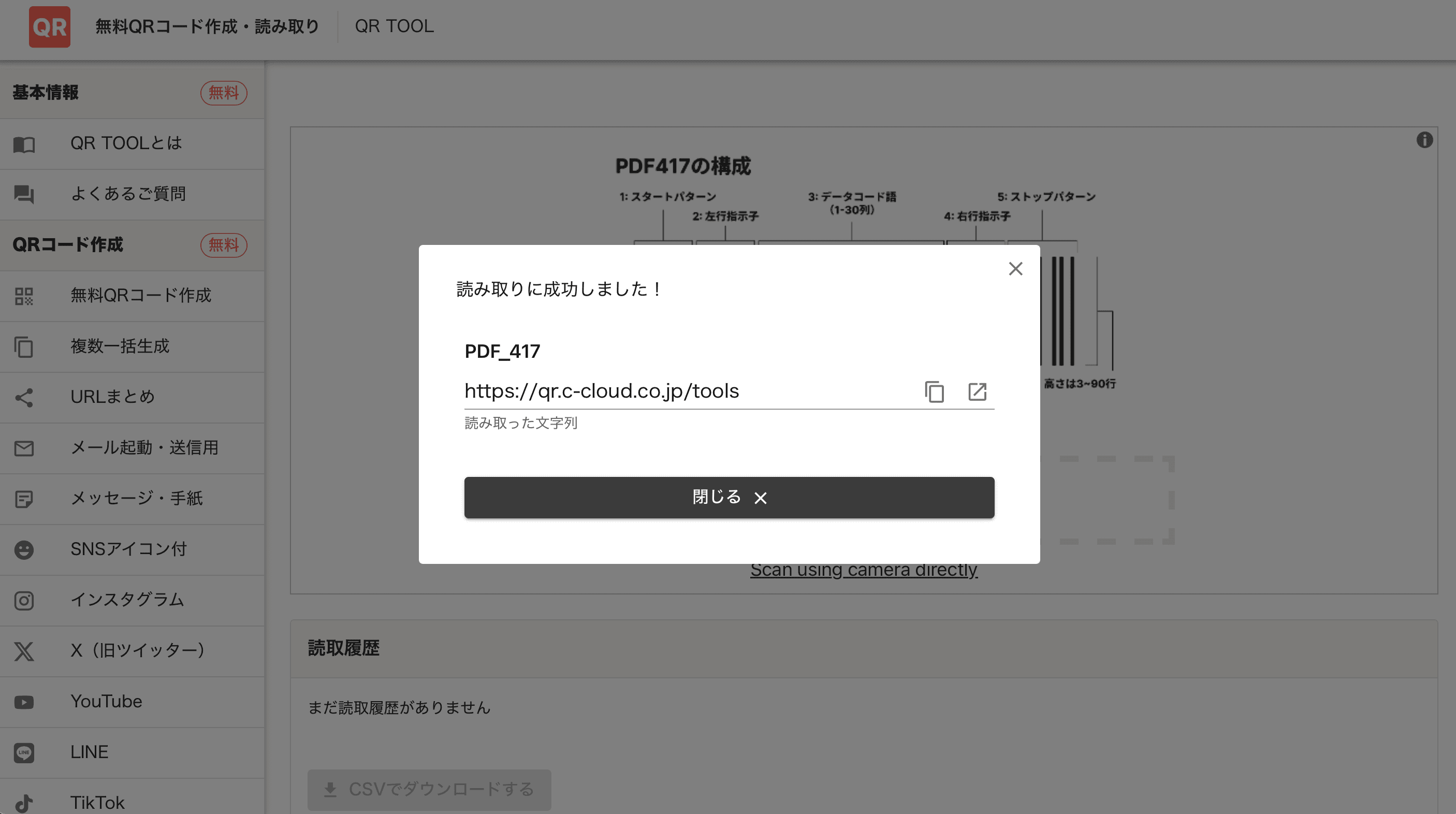Click the QR code creation icon in sidebar
This screenshot has height=814, width=1456.
pos(24,296)
